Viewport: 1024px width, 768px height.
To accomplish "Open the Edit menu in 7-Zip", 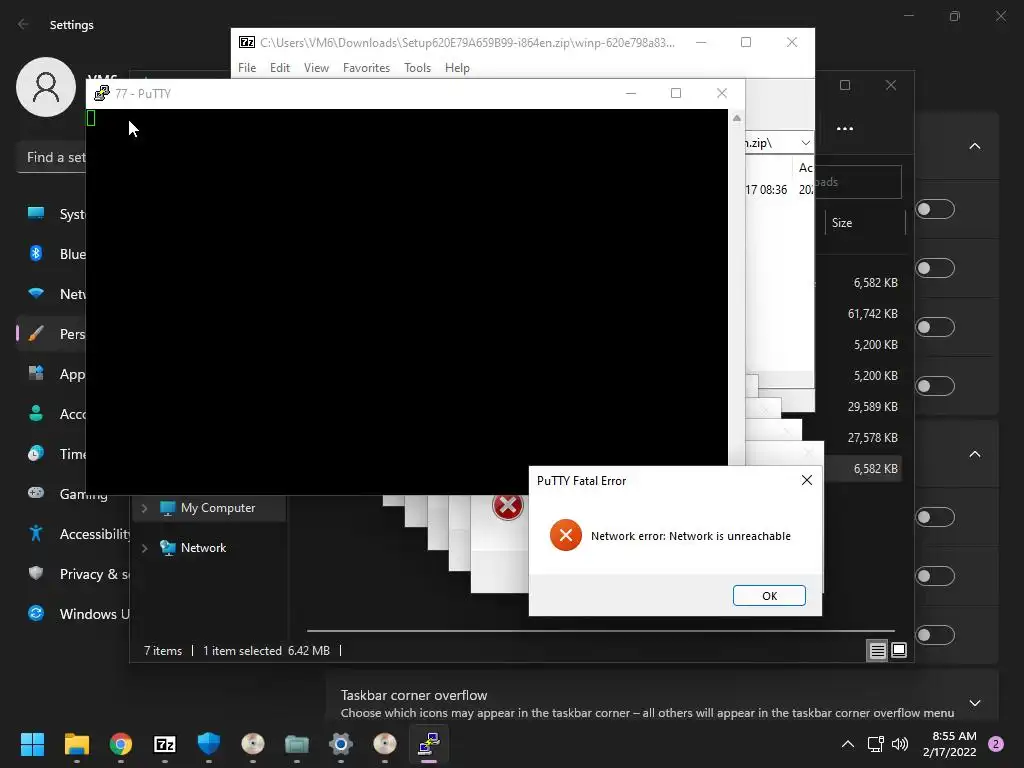I will (x=280, y=68).
